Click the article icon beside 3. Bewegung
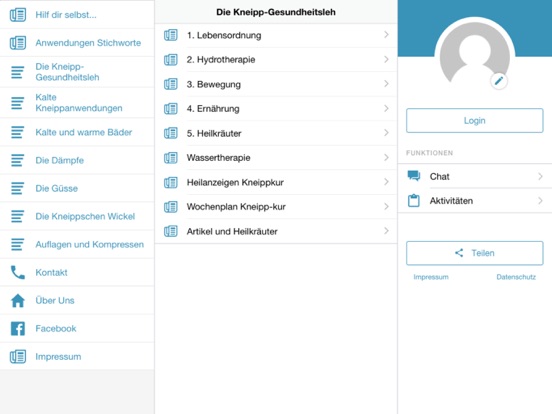552x414 pixels. [x=171, y=84]
